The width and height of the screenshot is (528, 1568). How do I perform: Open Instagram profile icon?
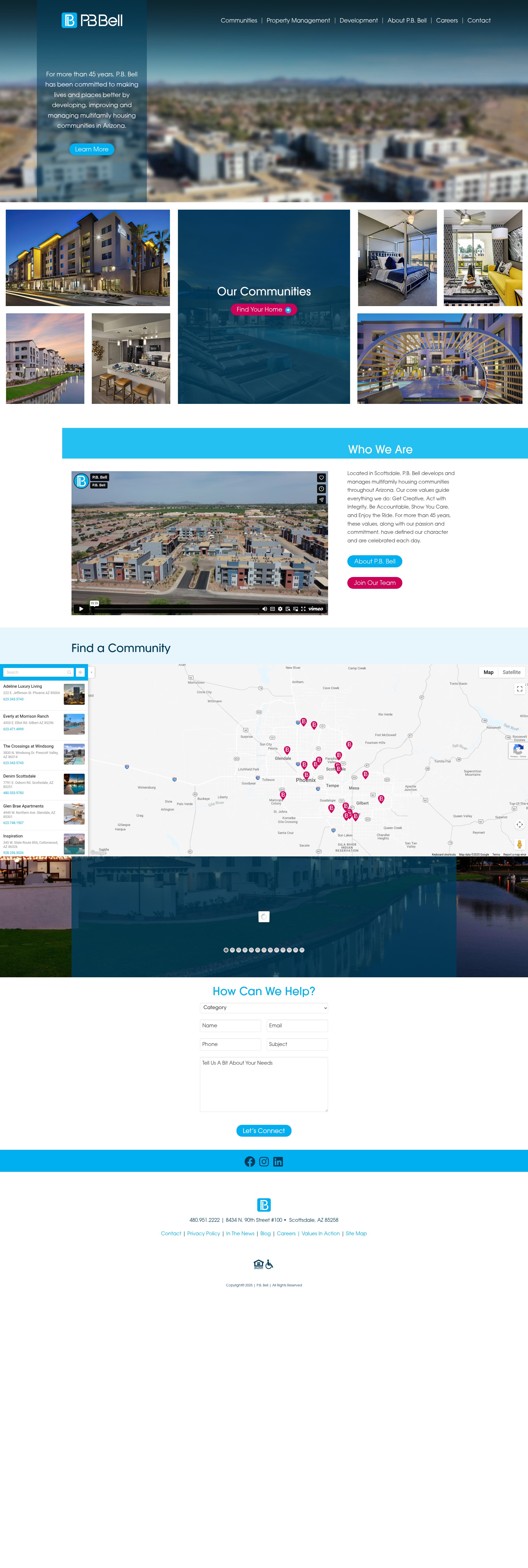click(264, 1161)
